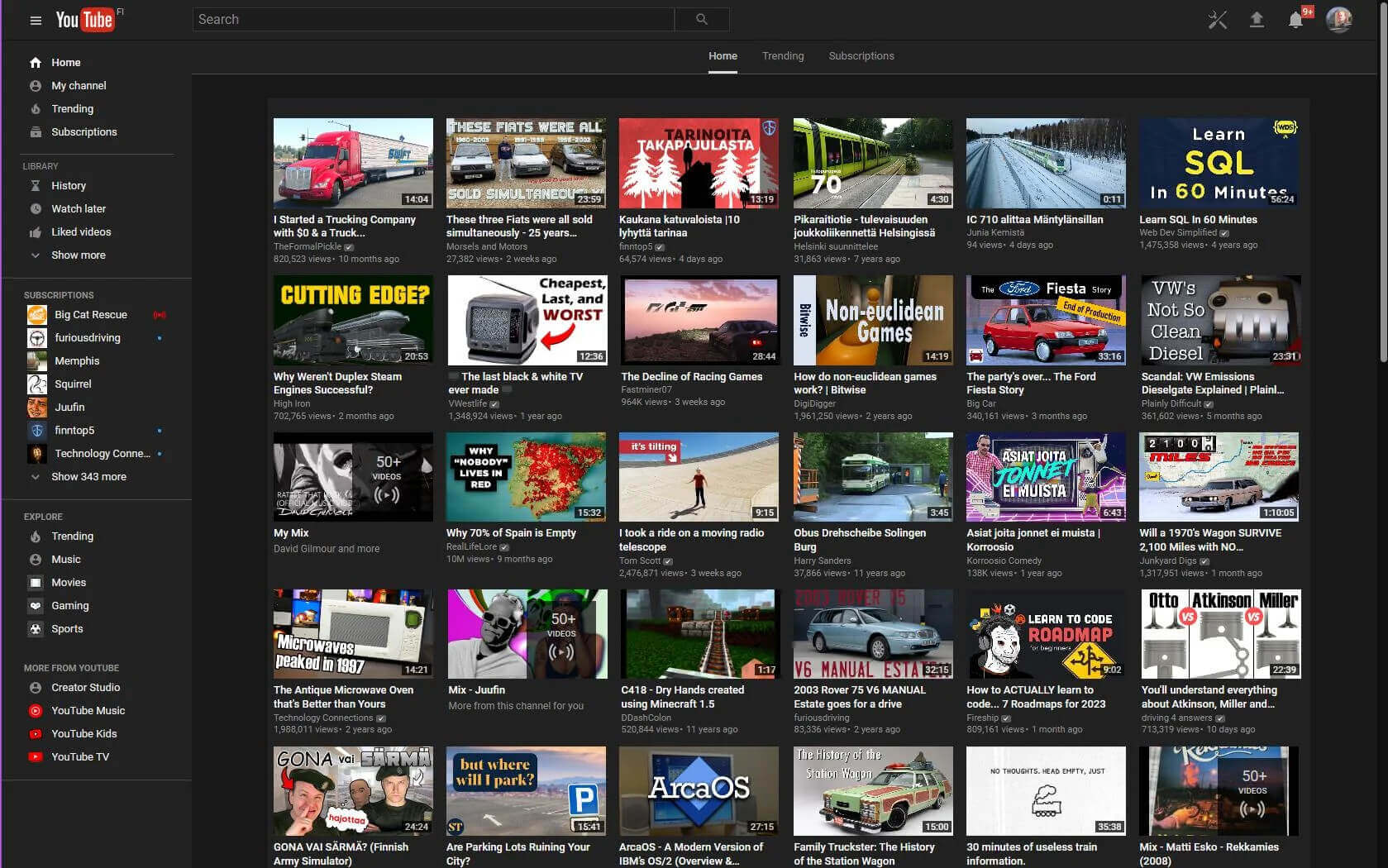The height and width of the screenshot is (868, 1388).
Task: Open the Non-euclidean Games thumbnail
Action: click(x=873, y=320)
